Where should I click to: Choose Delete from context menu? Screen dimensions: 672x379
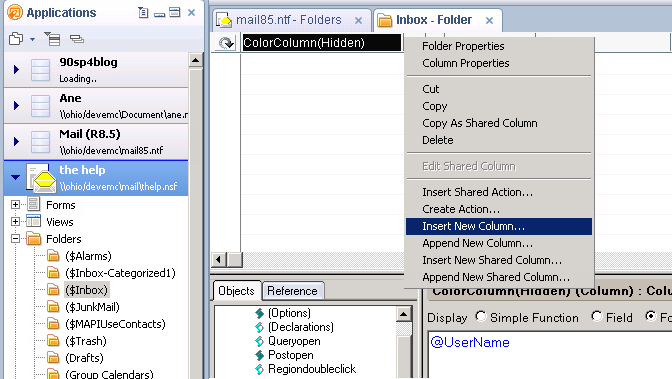pyautogui.click(x=438, y=140)
